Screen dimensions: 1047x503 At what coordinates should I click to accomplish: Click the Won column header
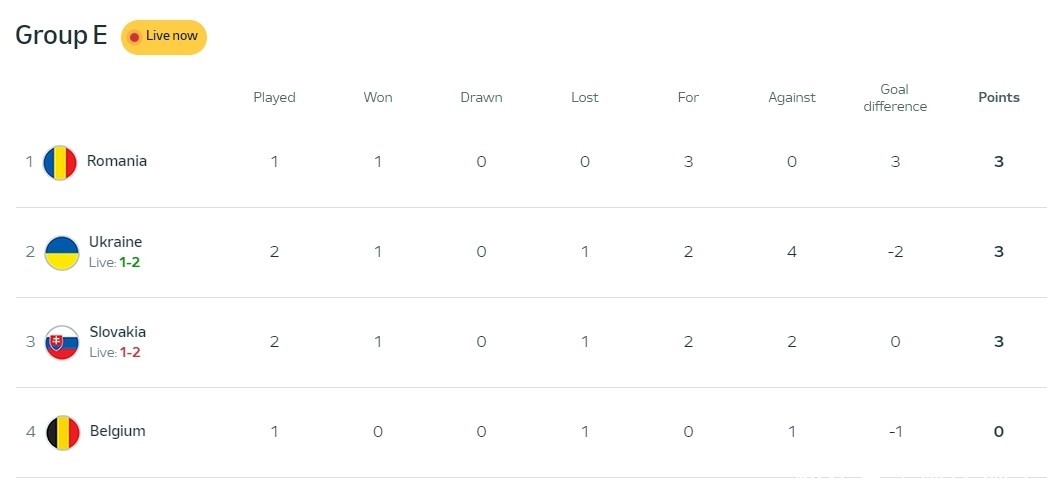[x=377, y=97]
